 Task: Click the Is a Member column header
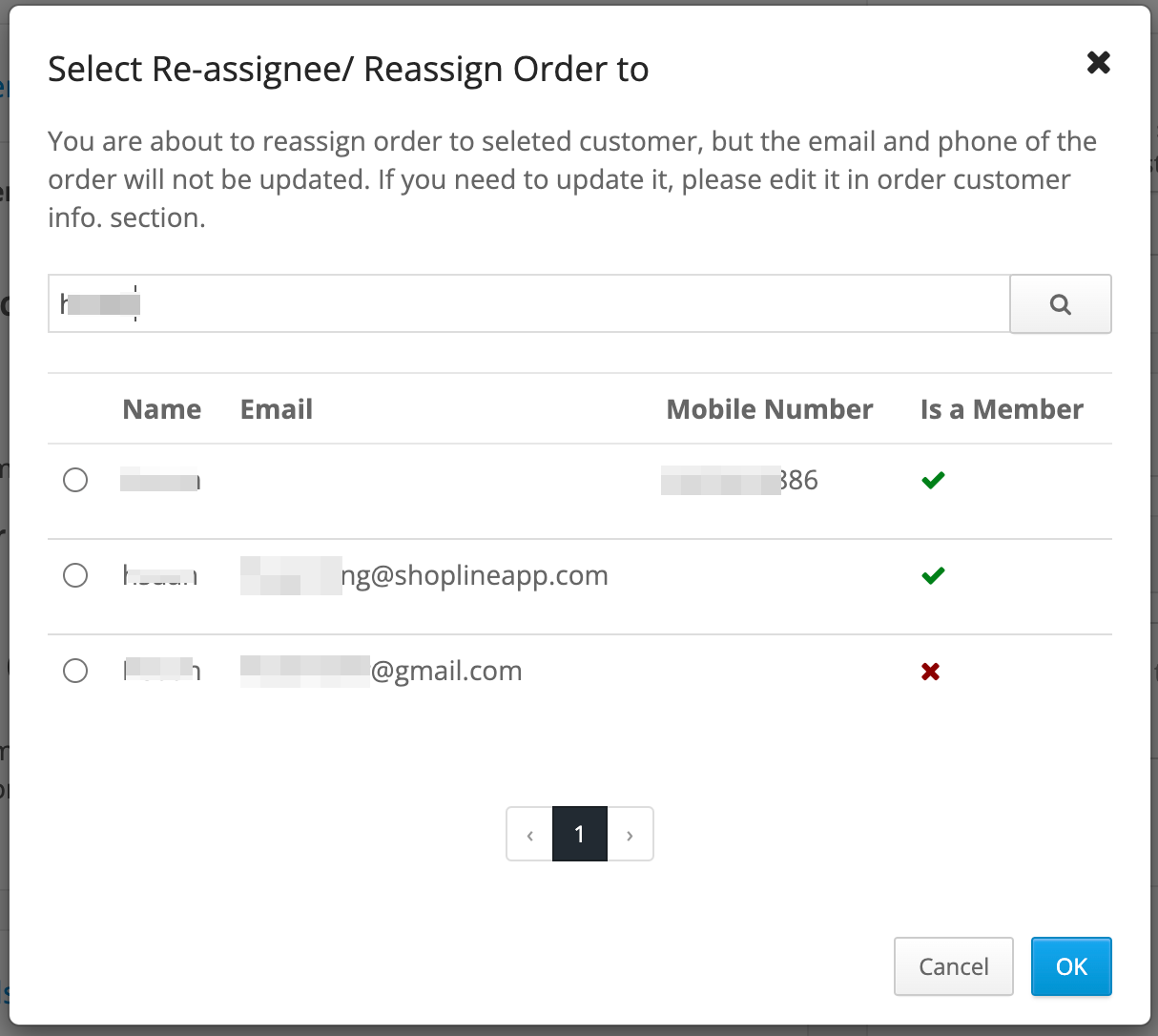(x=1002, y=409)
